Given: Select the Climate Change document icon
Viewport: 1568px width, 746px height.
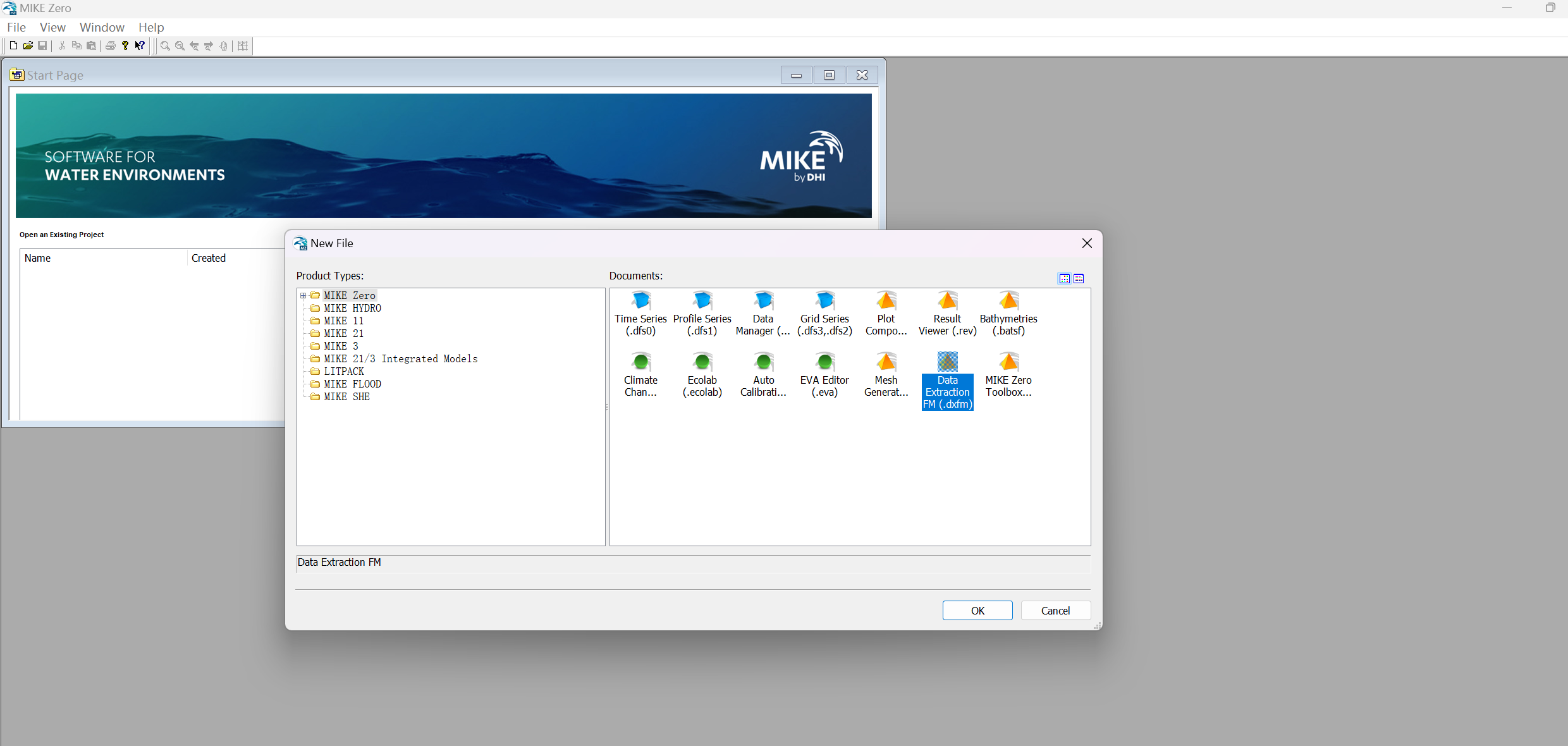Looking at the screenshot, I should pyautogui.click(x=640, y=376).
